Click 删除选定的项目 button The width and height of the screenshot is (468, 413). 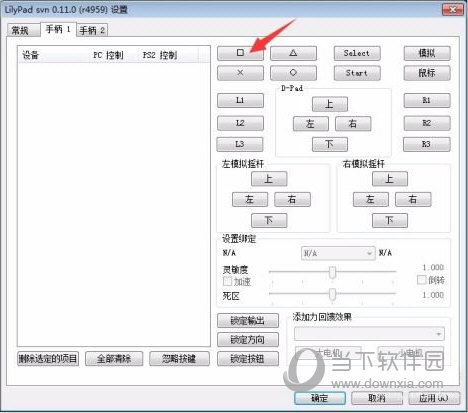click(48, 359)
